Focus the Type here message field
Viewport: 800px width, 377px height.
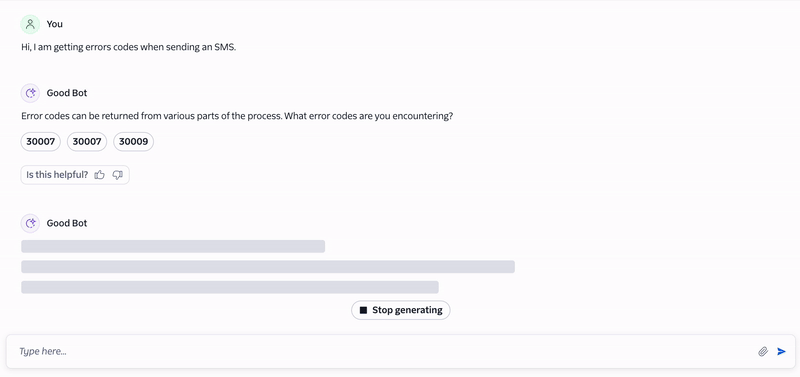pyautogui.click(x=385, y=351)
